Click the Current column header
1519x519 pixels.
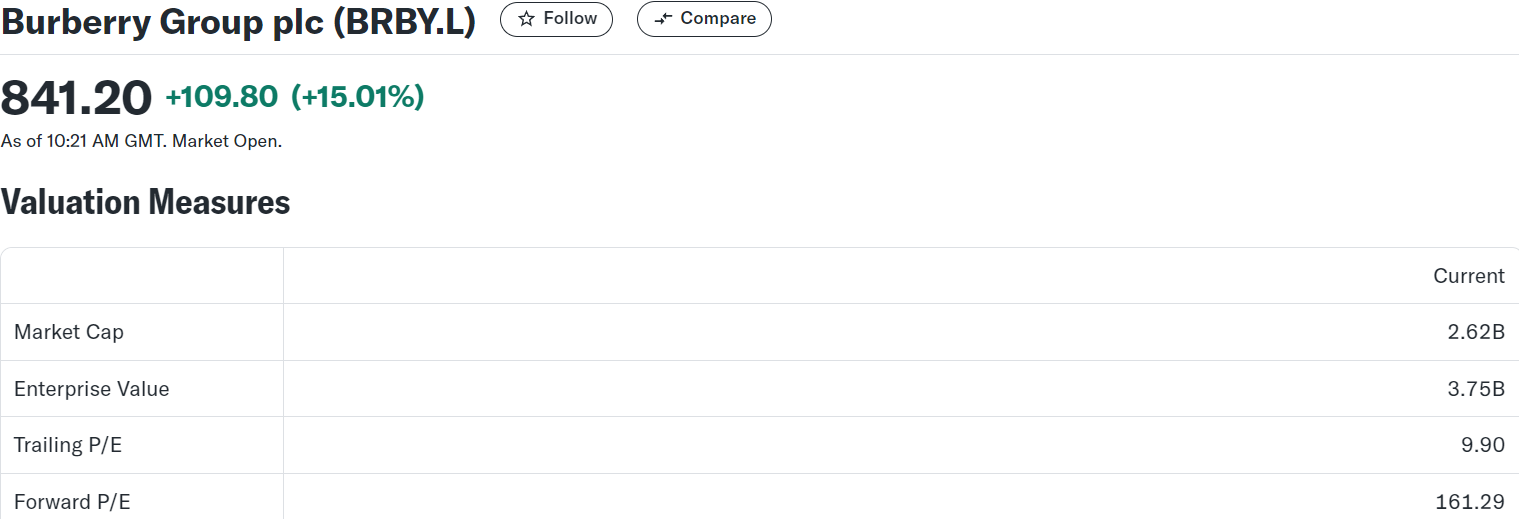(1469, 276)
